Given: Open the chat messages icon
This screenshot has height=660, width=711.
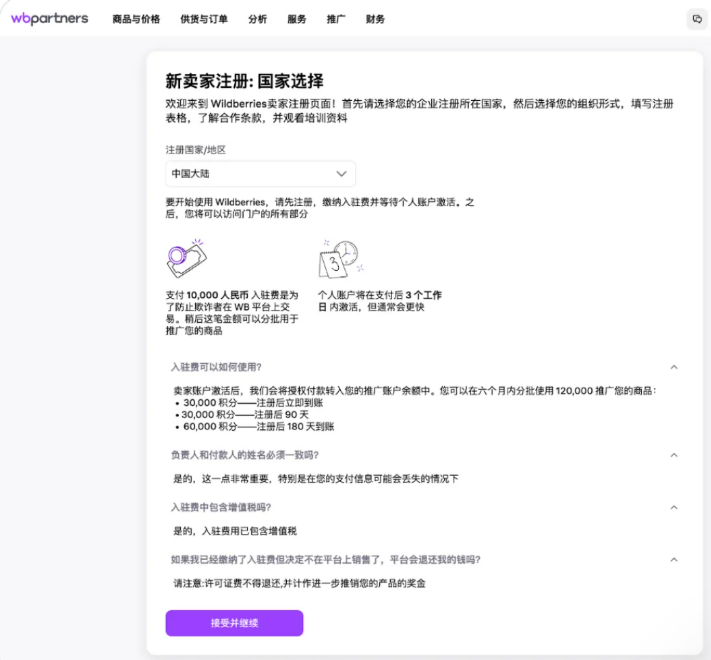Looking at the screenshot, I should tap(697, 19).
